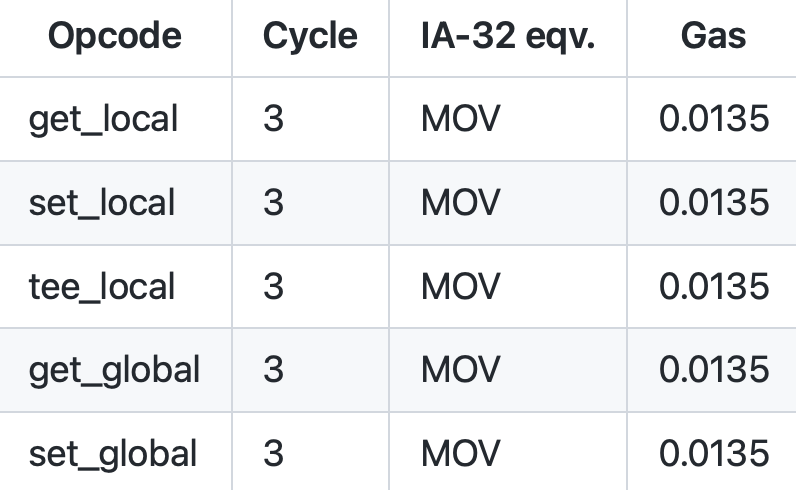The image size is (796, 490).
Task: Click the Gas column header
Action: [713, 37]
